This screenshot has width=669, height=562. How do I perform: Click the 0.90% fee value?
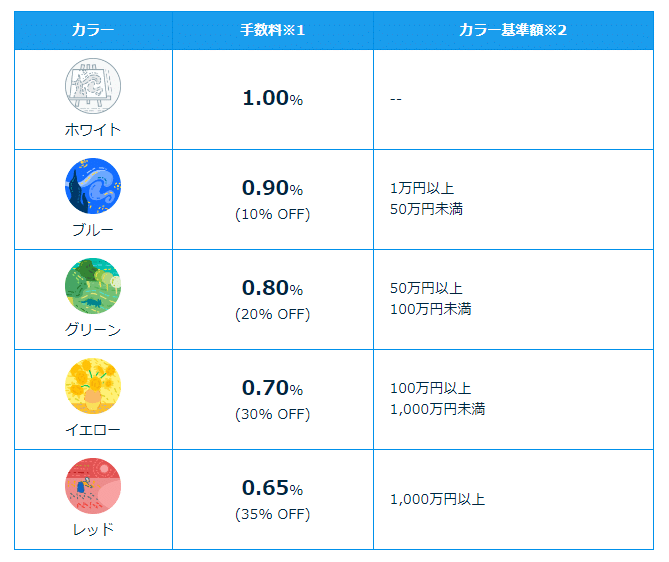(x=273, y=188)
